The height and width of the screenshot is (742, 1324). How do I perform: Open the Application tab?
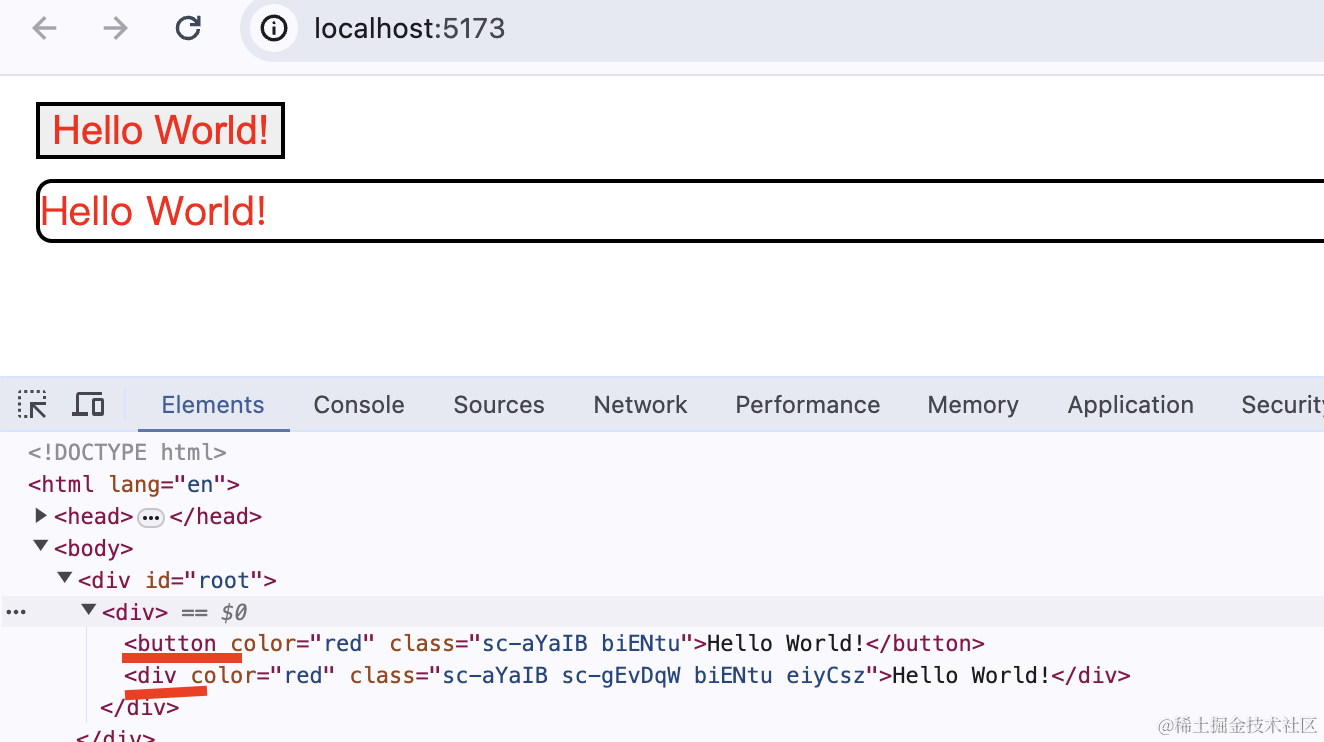click(1130, 405)
